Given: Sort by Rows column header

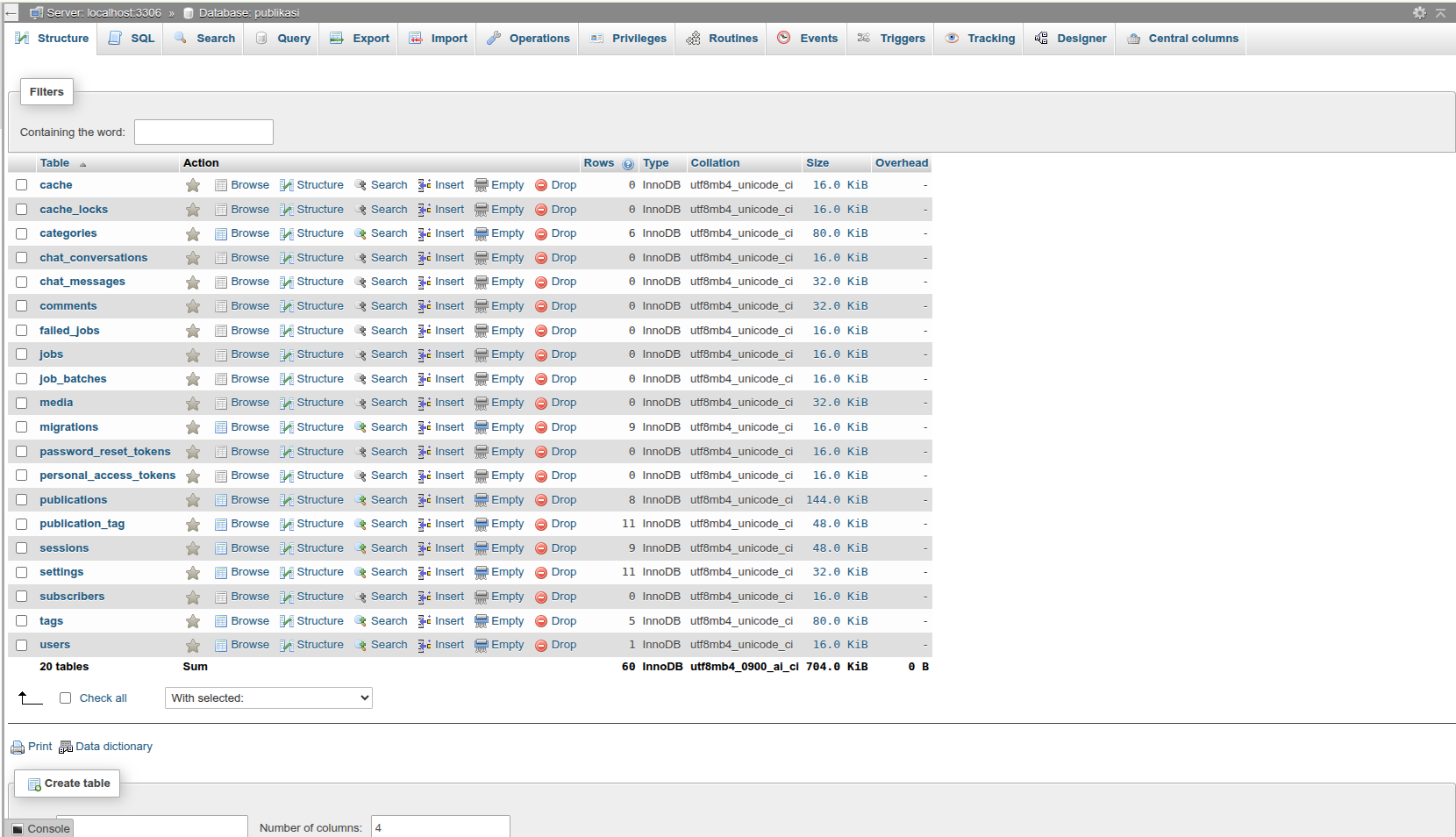Looking at the screenshot, I should (599, 163).
